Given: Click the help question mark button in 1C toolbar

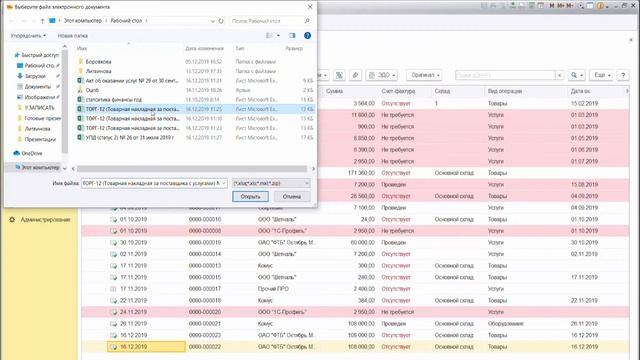Looking at the screenshot, I should (x=623, y=75).
